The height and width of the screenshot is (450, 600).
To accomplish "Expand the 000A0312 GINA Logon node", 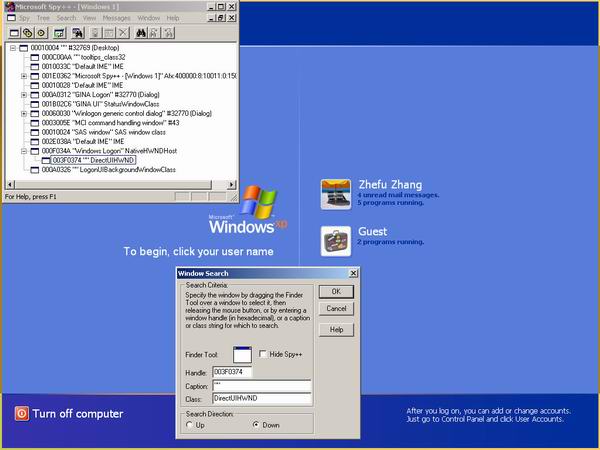I will point(24,95).
